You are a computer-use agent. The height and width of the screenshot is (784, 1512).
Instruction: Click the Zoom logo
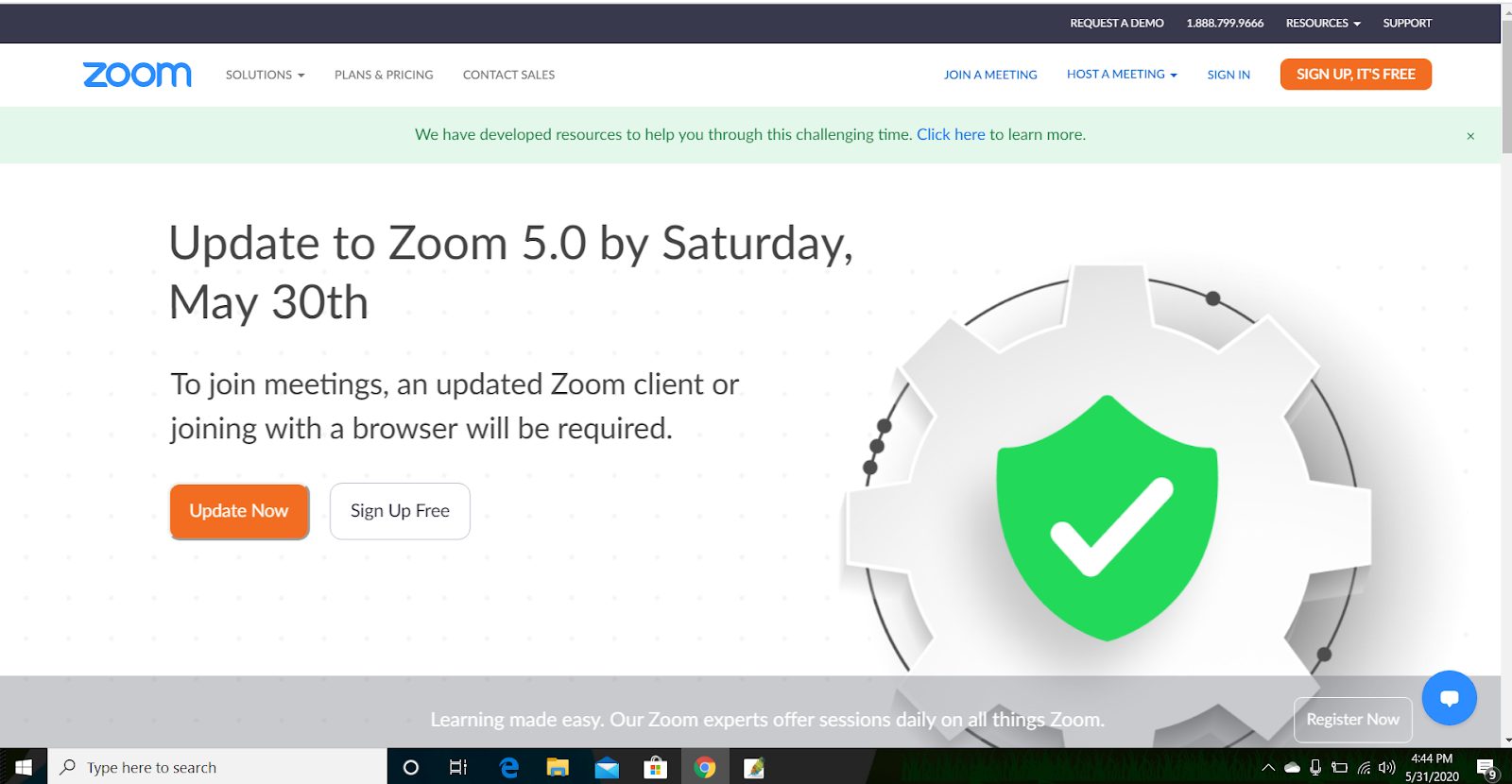137,75
